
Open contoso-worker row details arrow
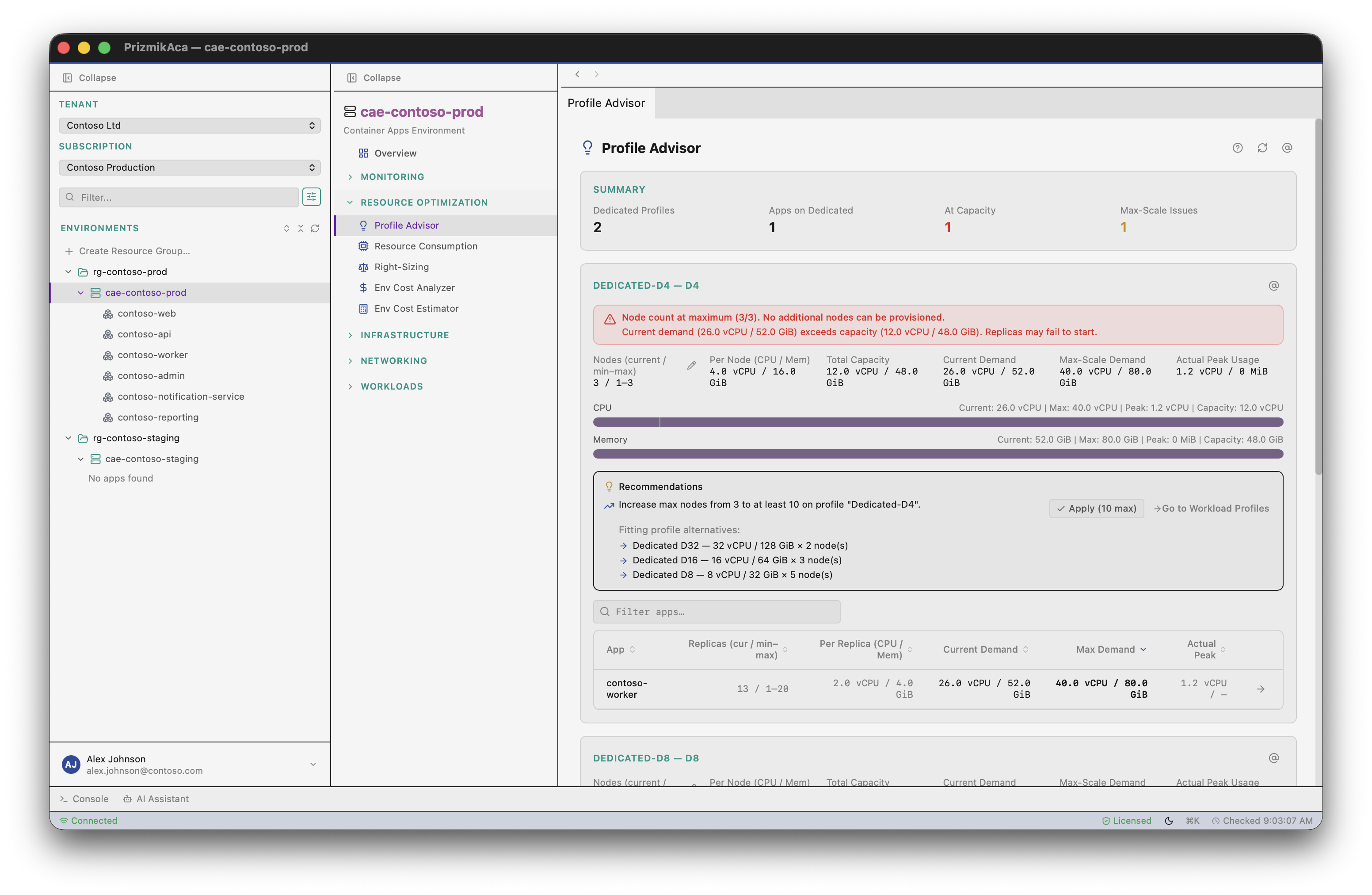tap(1261, 689)
